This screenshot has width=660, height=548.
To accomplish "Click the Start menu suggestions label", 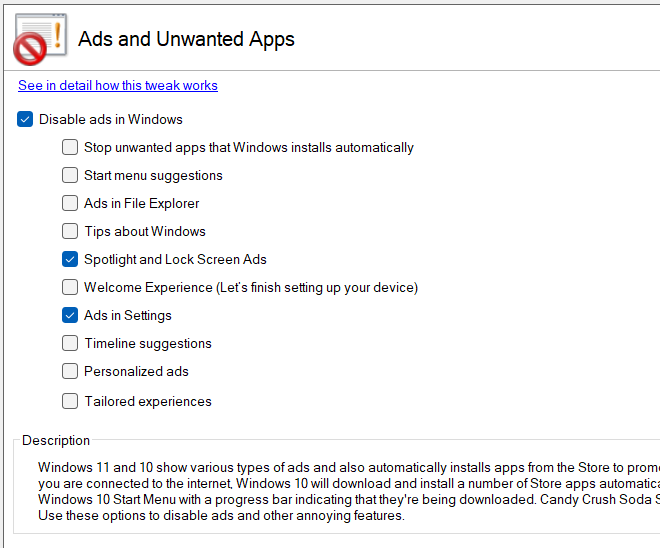I will (153, 176).
